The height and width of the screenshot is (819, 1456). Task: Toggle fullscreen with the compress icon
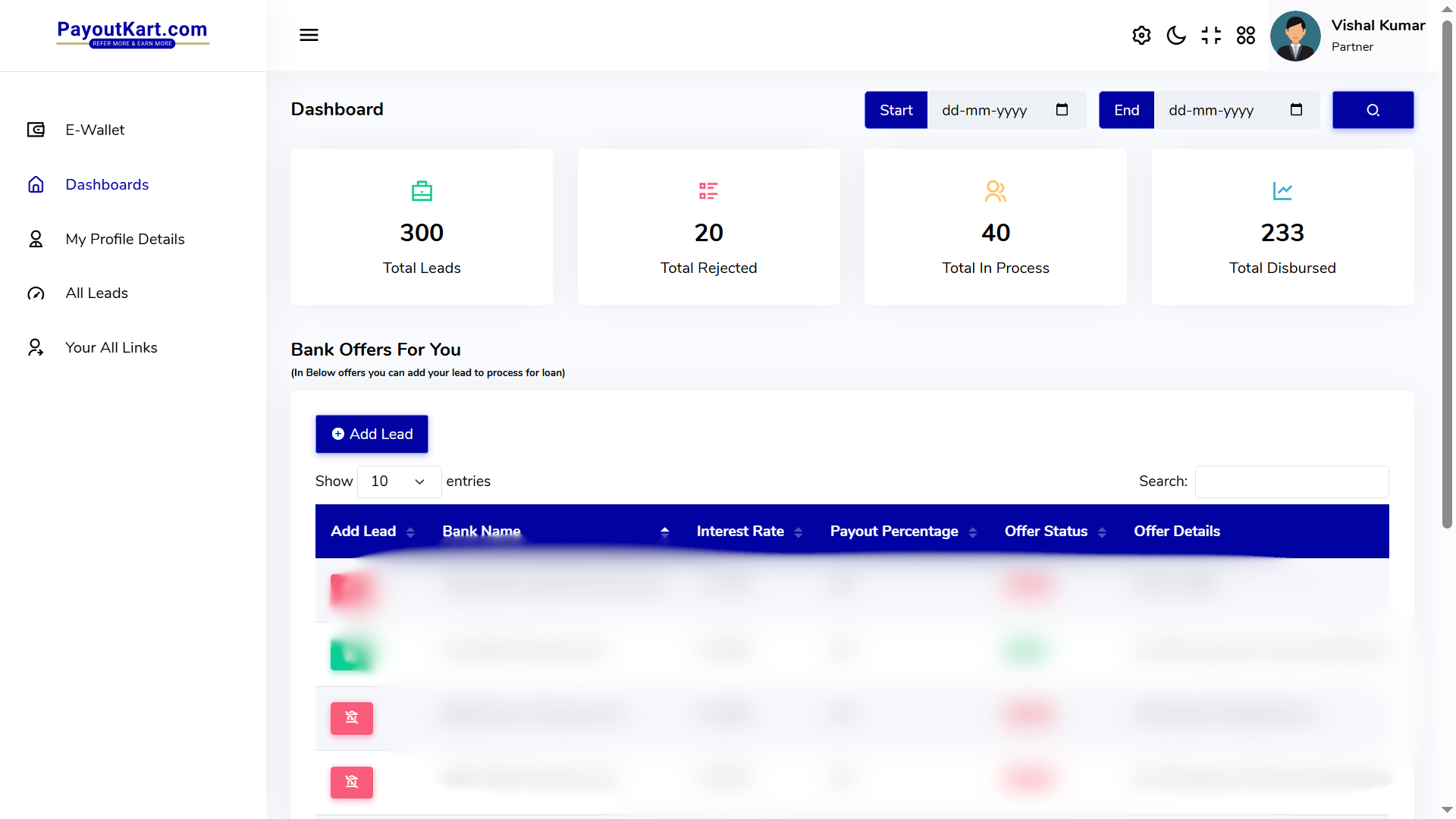tap(1211, 35)
